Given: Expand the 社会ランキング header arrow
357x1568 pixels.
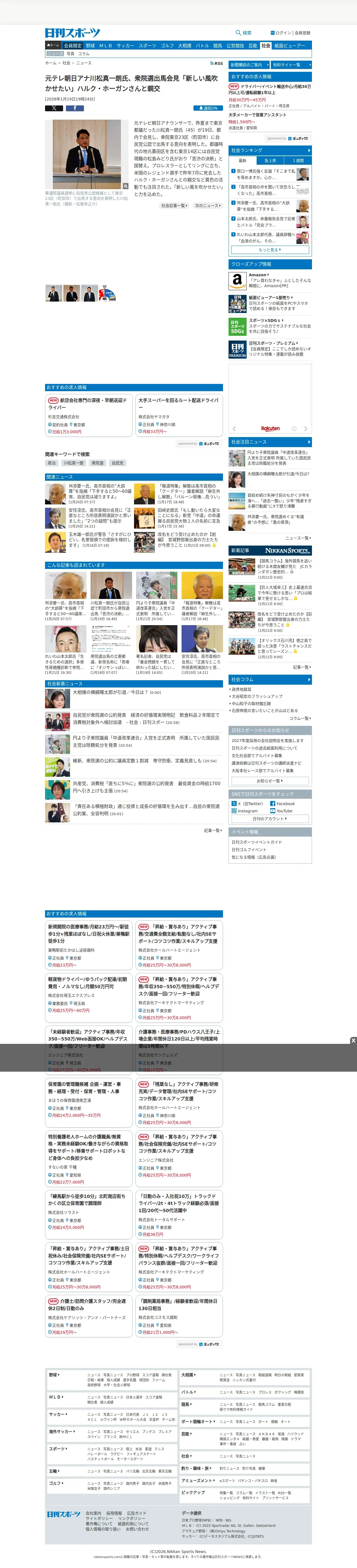Looking at the screenshot, I should (309, 150).
